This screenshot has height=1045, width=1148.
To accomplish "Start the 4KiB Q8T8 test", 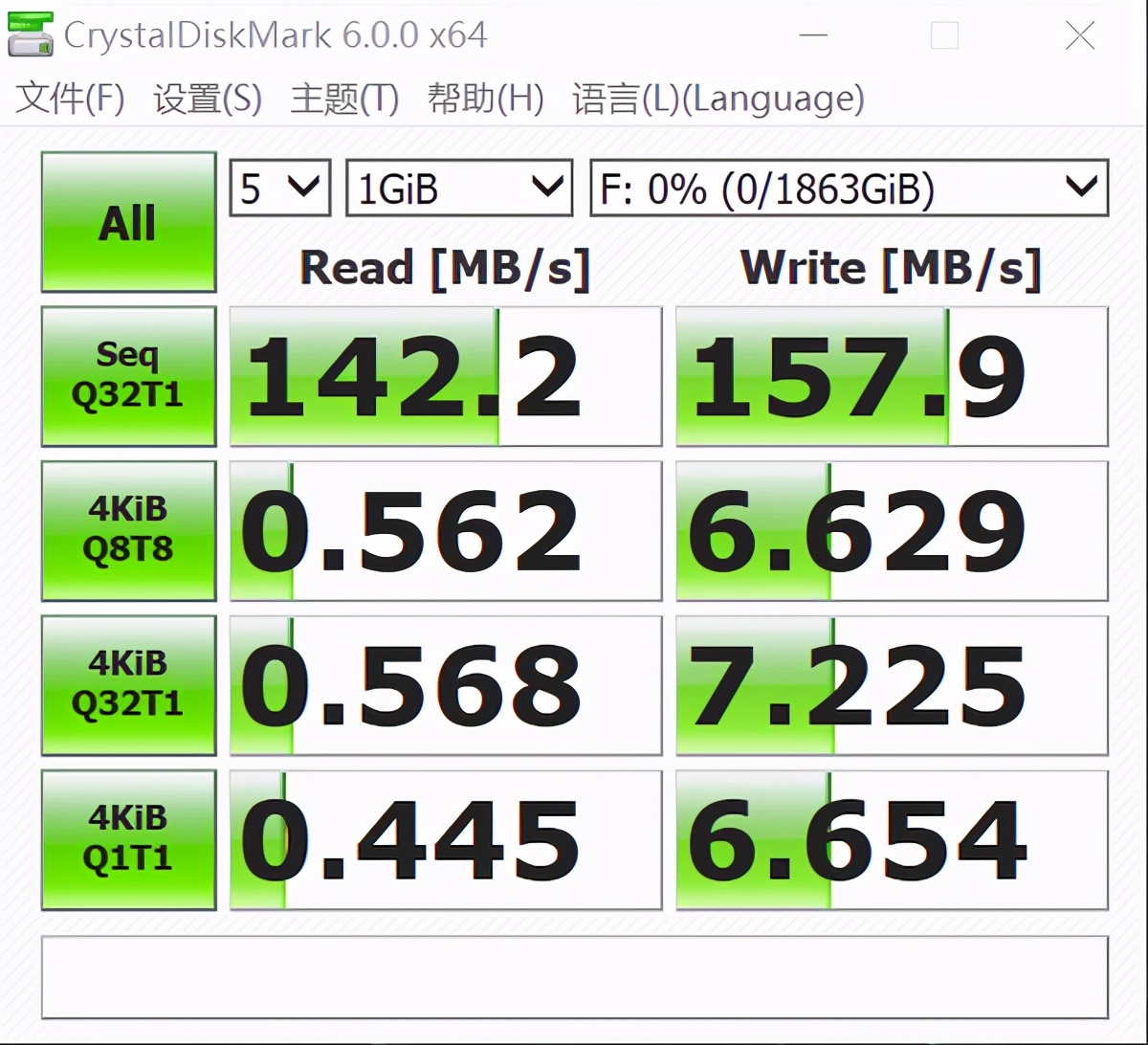I will tap(128, 530).
